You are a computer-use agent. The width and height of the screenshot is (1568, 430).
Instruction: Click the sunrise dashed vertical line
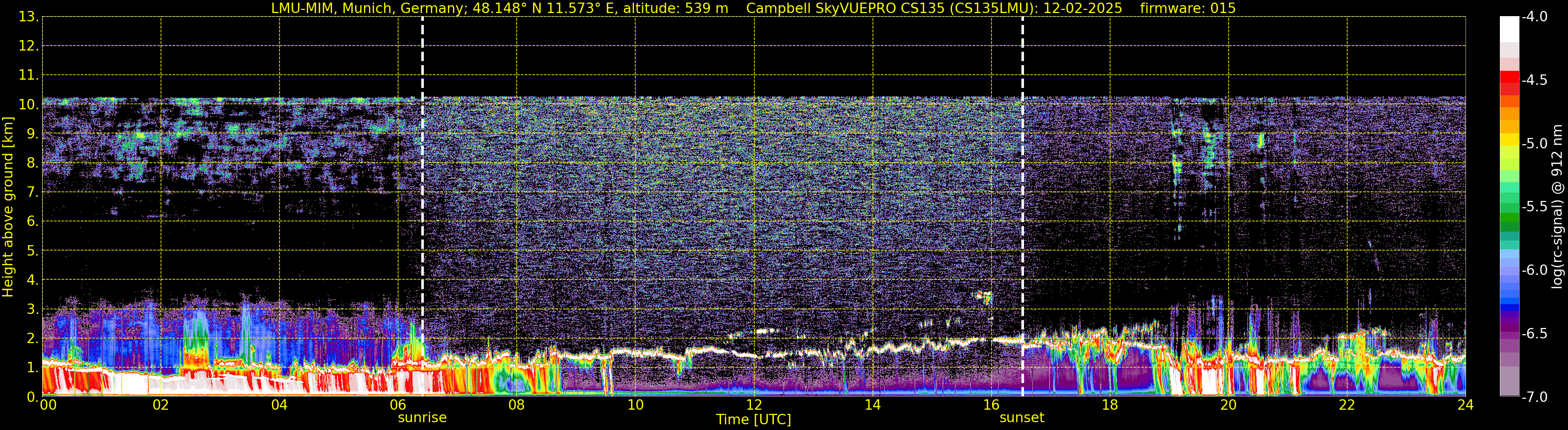click(422, 207)
